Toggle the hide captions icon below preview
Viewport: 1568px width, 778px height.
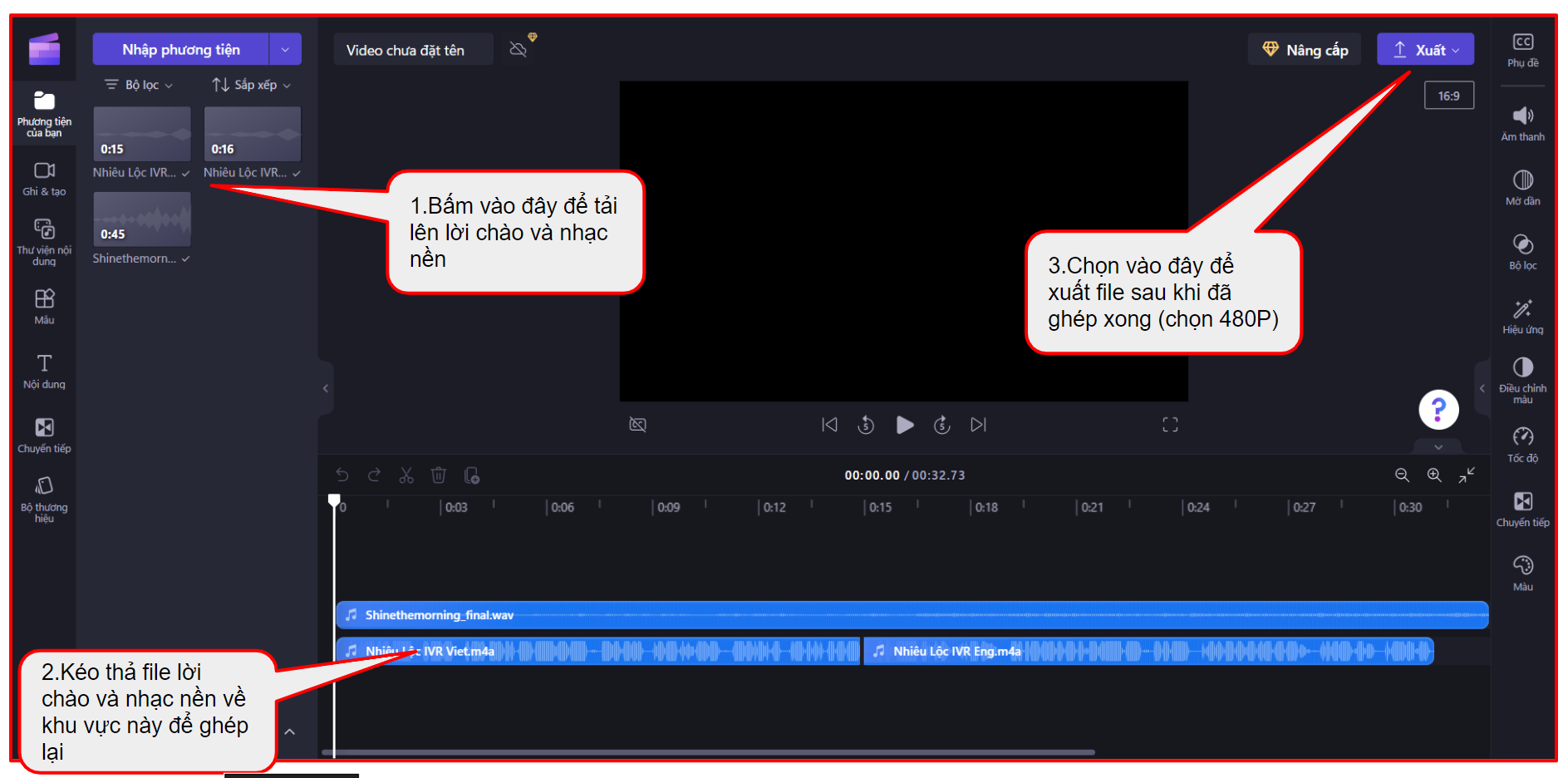click(637, 425)
